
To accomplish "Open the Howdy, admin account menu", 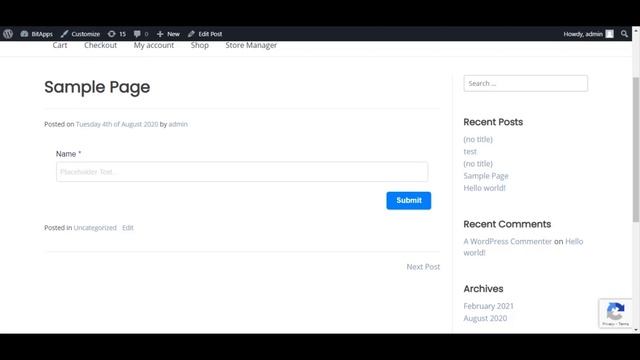I will click(x=588, y=34).
